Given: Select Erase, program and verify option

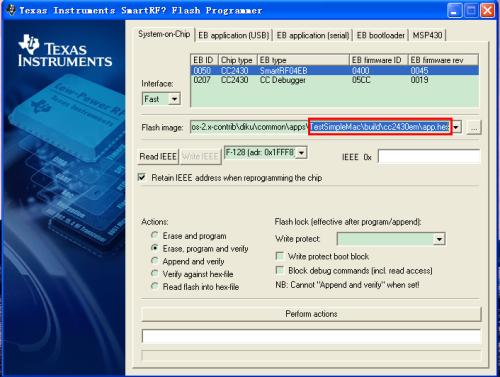Looking at the screenshot, I should [154, 248].
